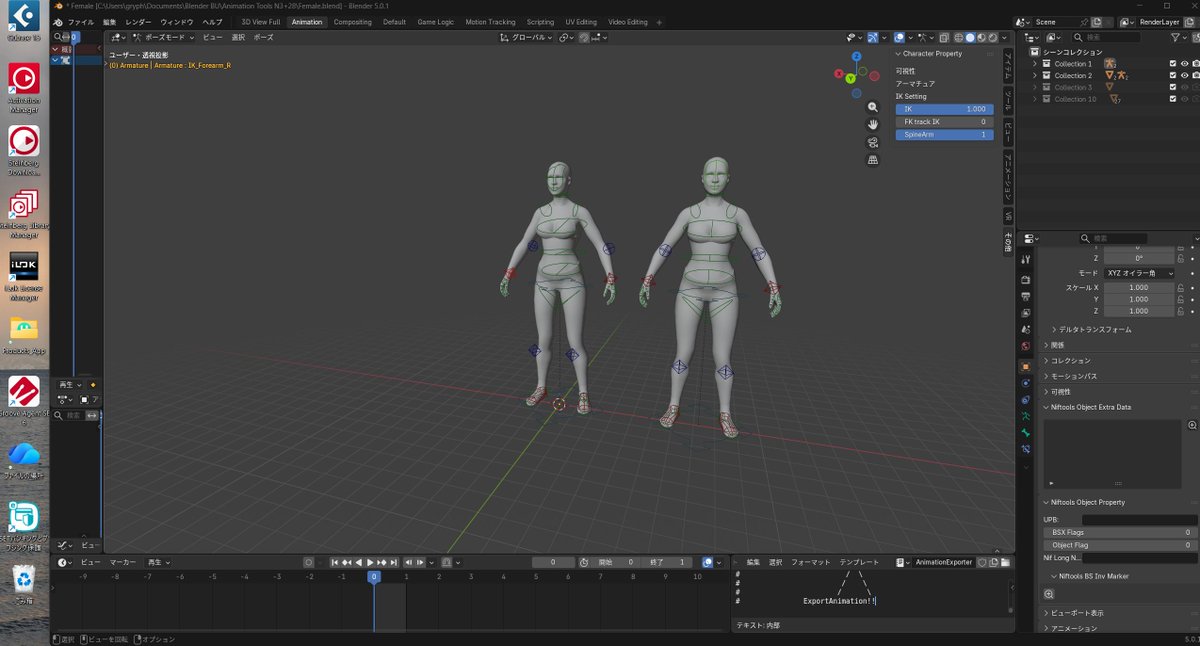This screenshot has width=1200, height=646.
Task: Switch to the Compositing workspace tab
Action: pyautogui.click(x=352, y=21)
